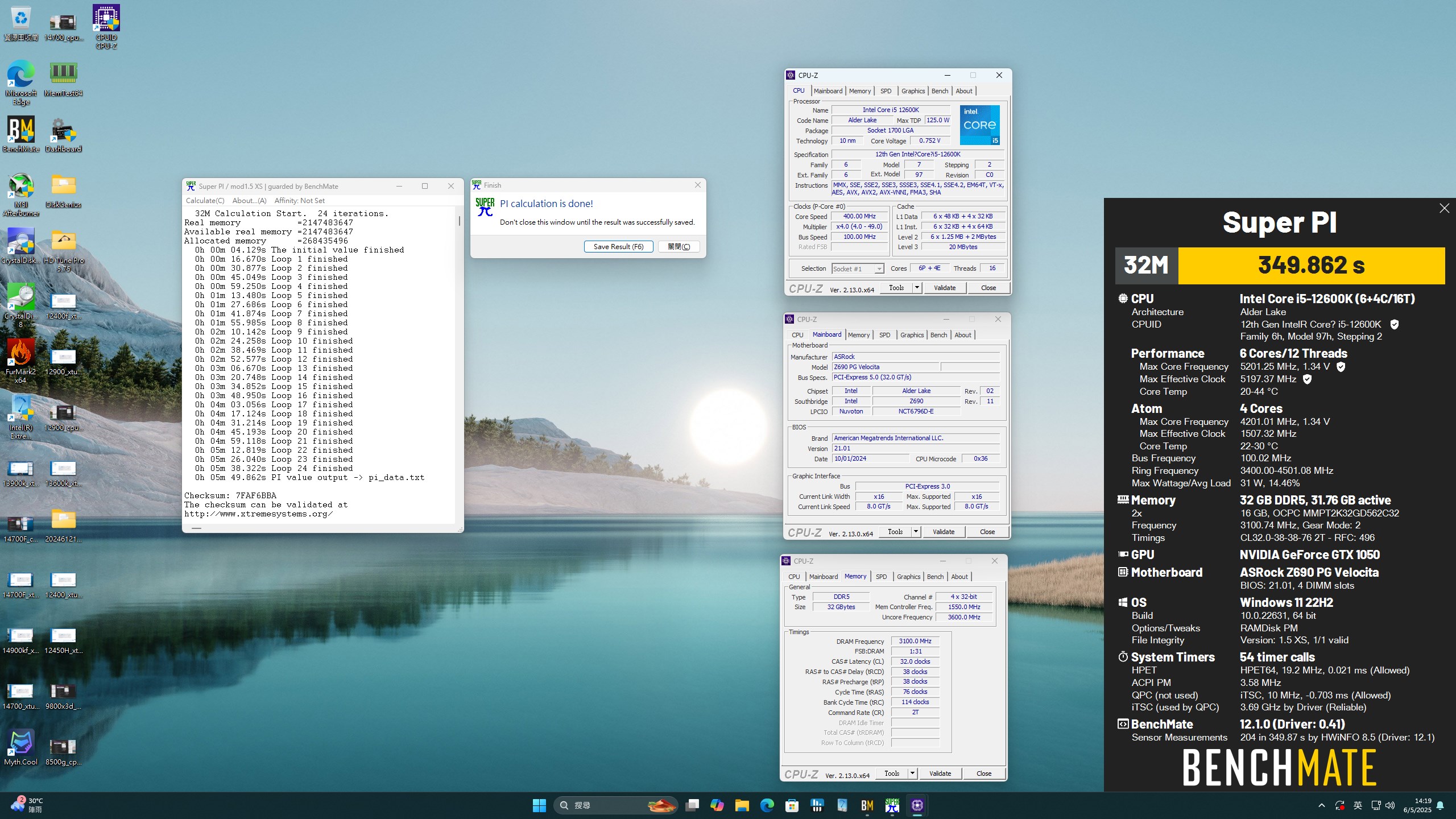Image resolution: width=1456 pixels, height=819 pixels.
Task: Open the About...(A) menu in Super PI
Action: [x=249, y=201]
